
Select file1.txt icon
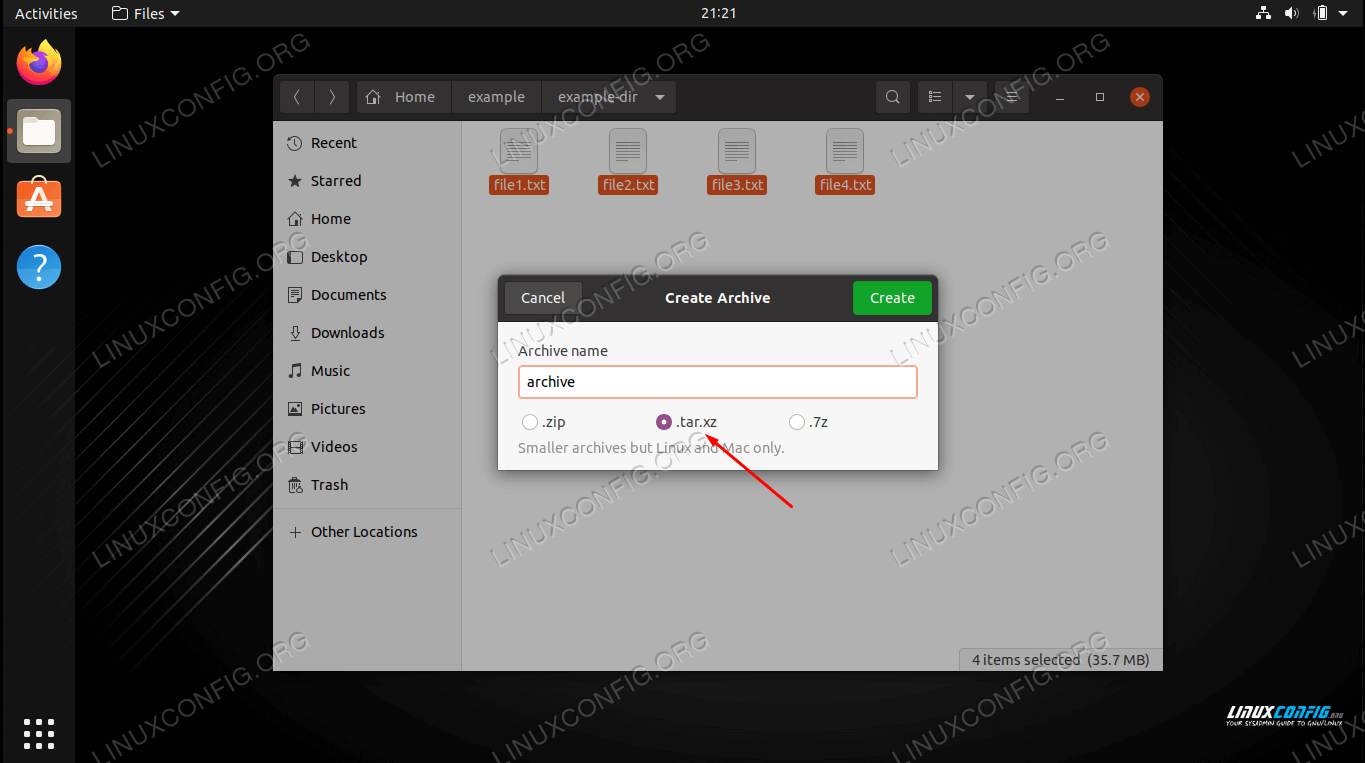point(519,151)
